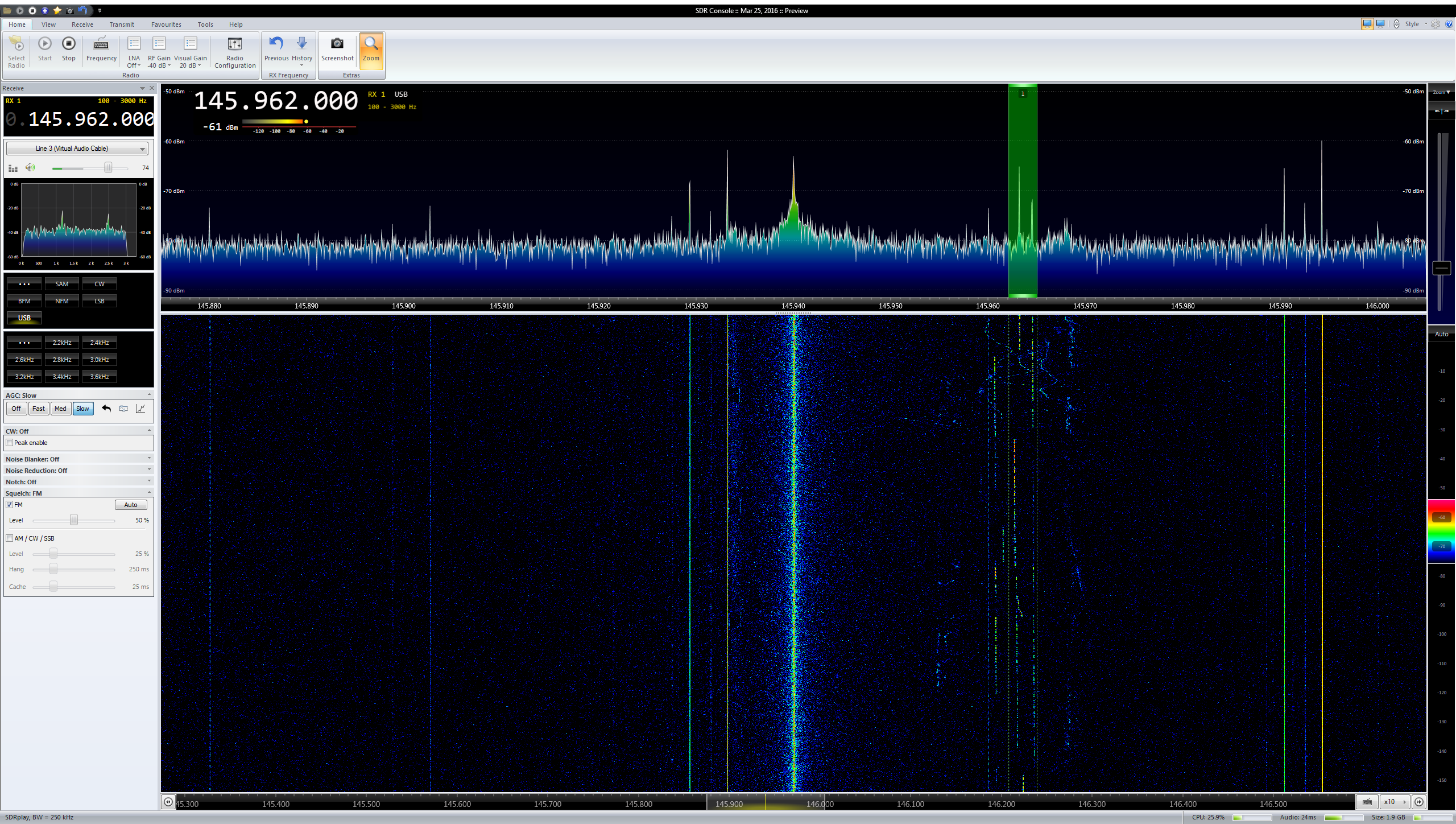Click the green RX 1 passband marker
This screenshot has height=824, width=1456.
coord(1023,191)
